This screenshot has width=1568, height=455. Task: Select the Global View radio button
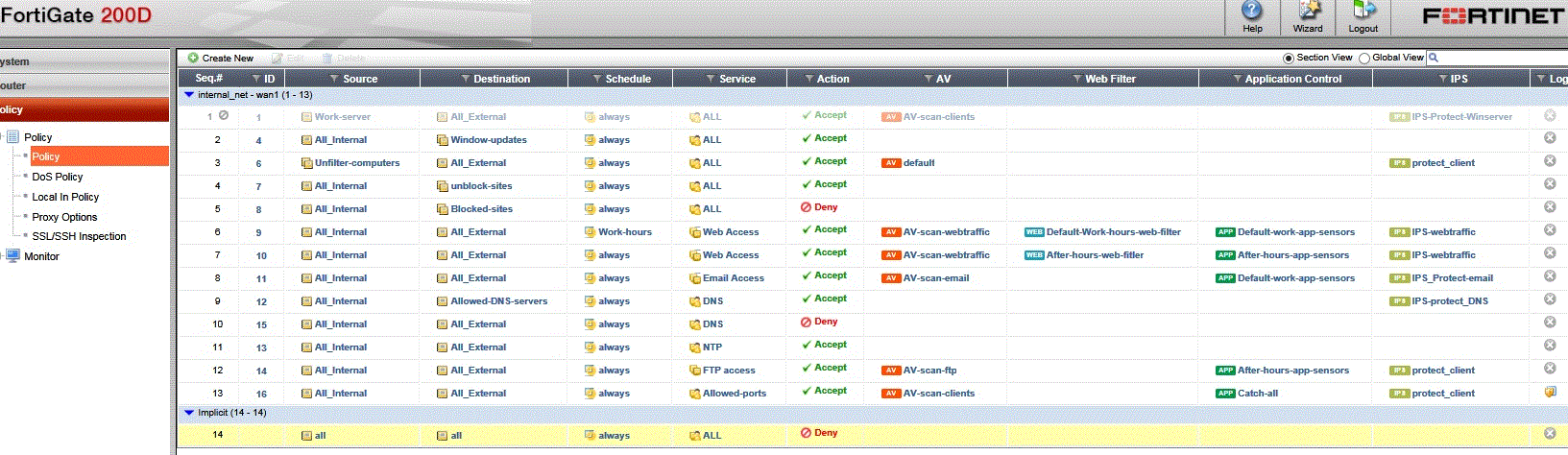(1364, 59)
